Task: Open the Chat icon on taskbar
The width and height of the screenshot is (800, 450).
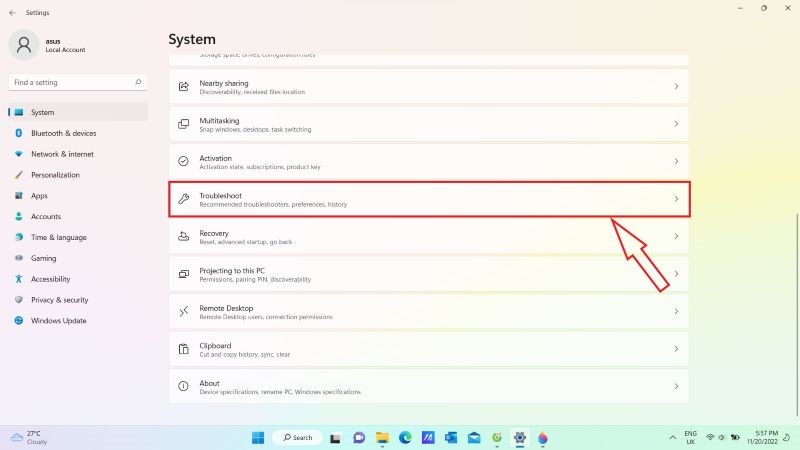Action: [359, 438]
